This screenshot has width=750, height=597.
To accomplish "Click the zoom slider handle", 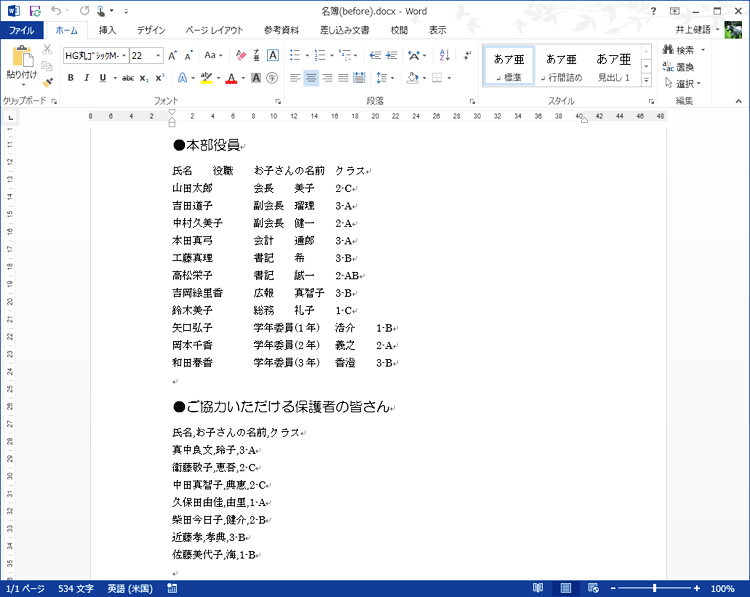I will 654,588.
